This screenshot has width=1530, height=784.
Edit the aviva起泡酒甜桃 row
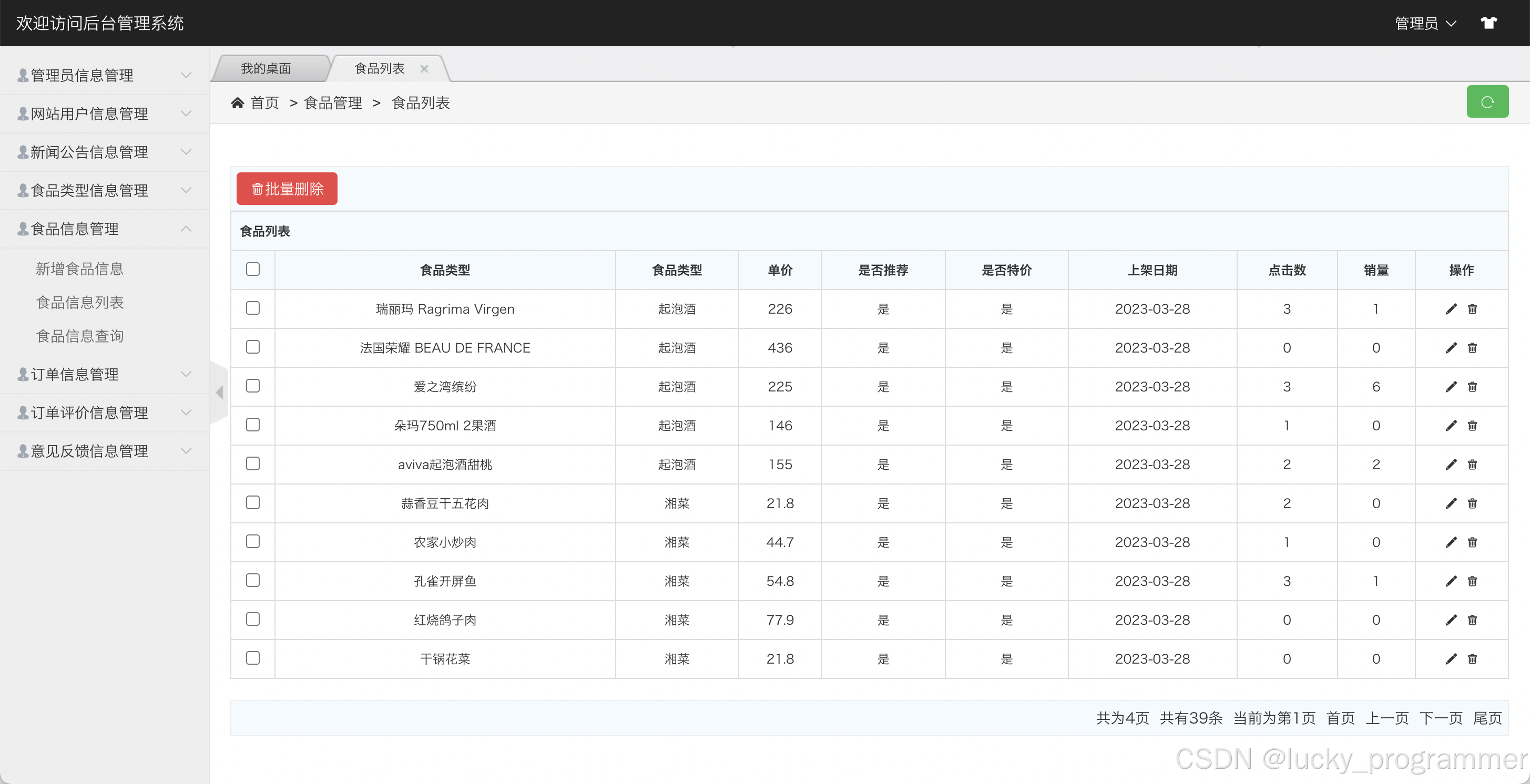pos(1451,464)
